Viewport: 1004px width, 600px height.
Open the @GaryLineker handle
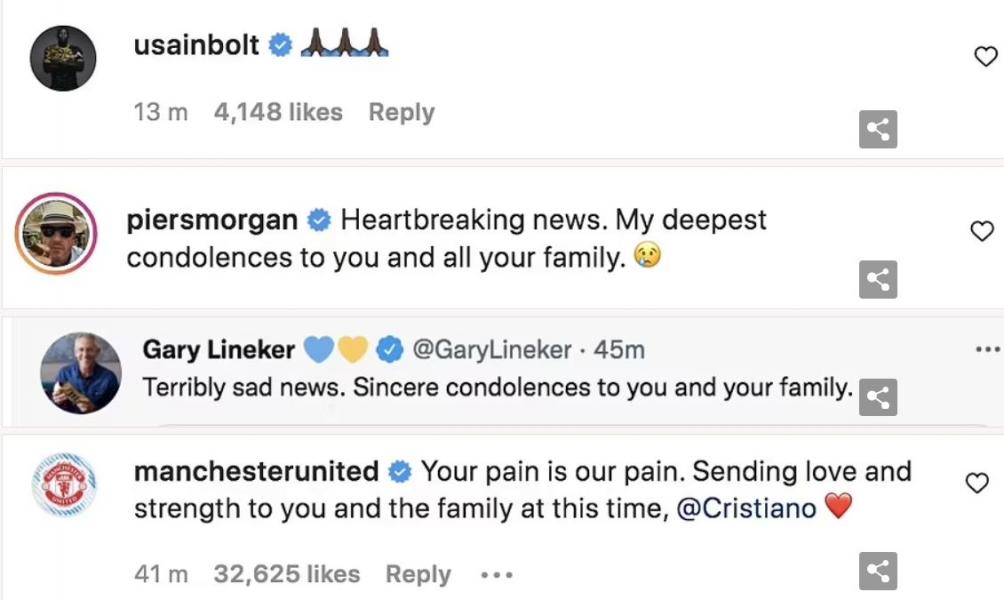click(492, 350)
